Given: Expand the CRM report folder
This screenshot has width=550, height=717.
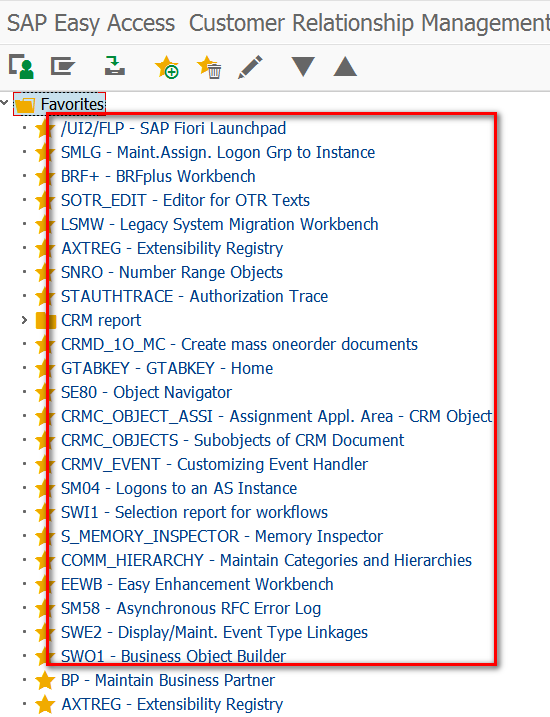Looking at the screenshot, I should pyautogui.click(x=24, y=320).
